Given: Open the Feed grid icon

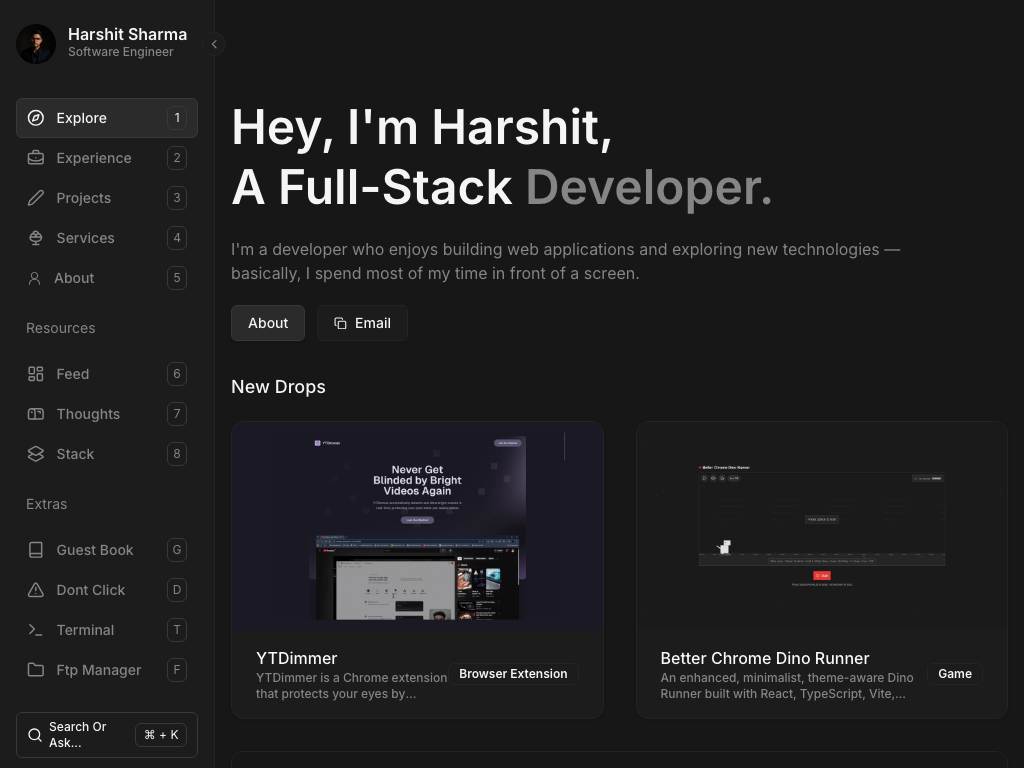Looking at the screenshot, I should (x=36, y=374).
